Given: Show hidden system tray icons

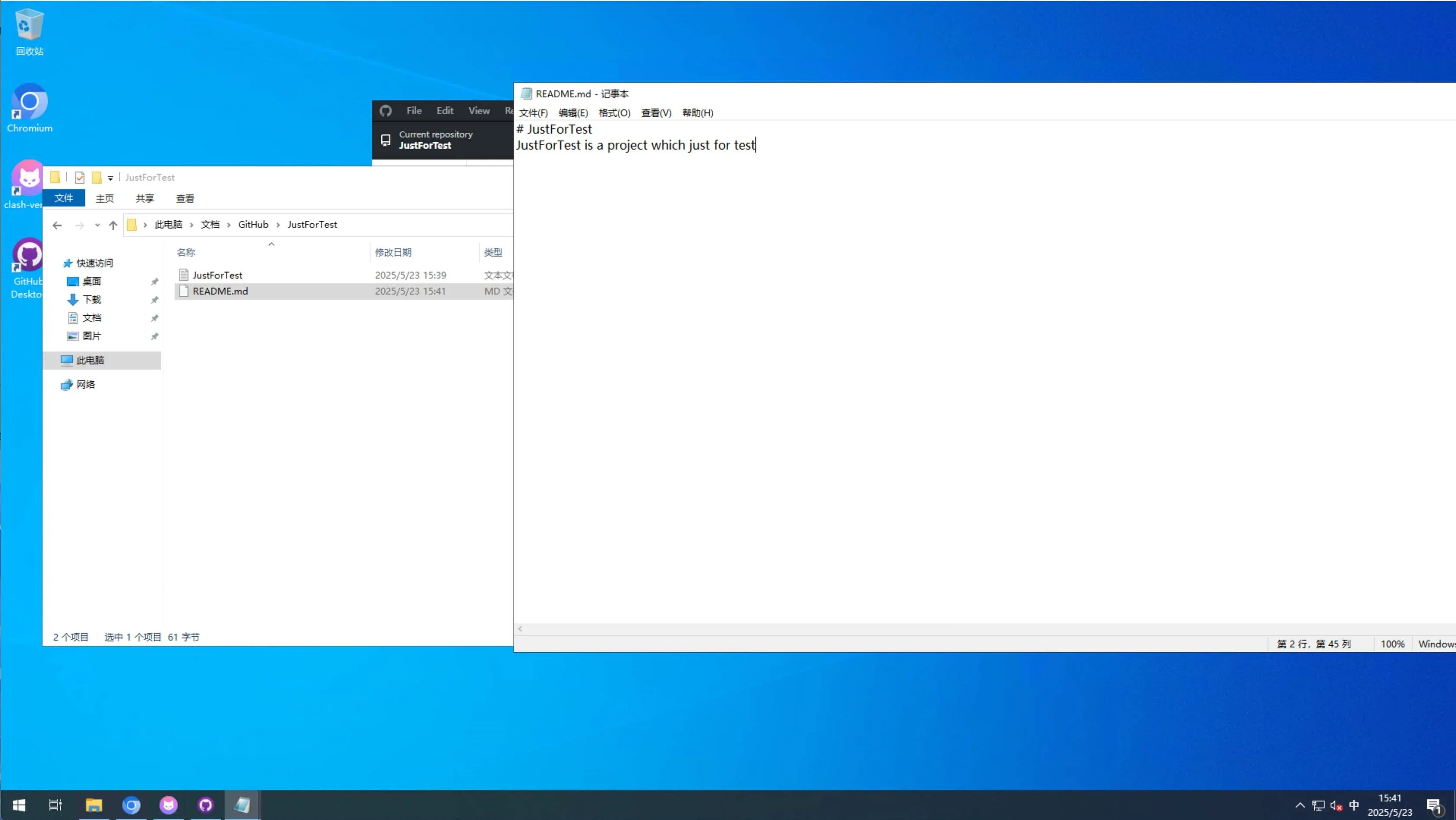Looking at the screenshot, I should tap(1299, 805).
